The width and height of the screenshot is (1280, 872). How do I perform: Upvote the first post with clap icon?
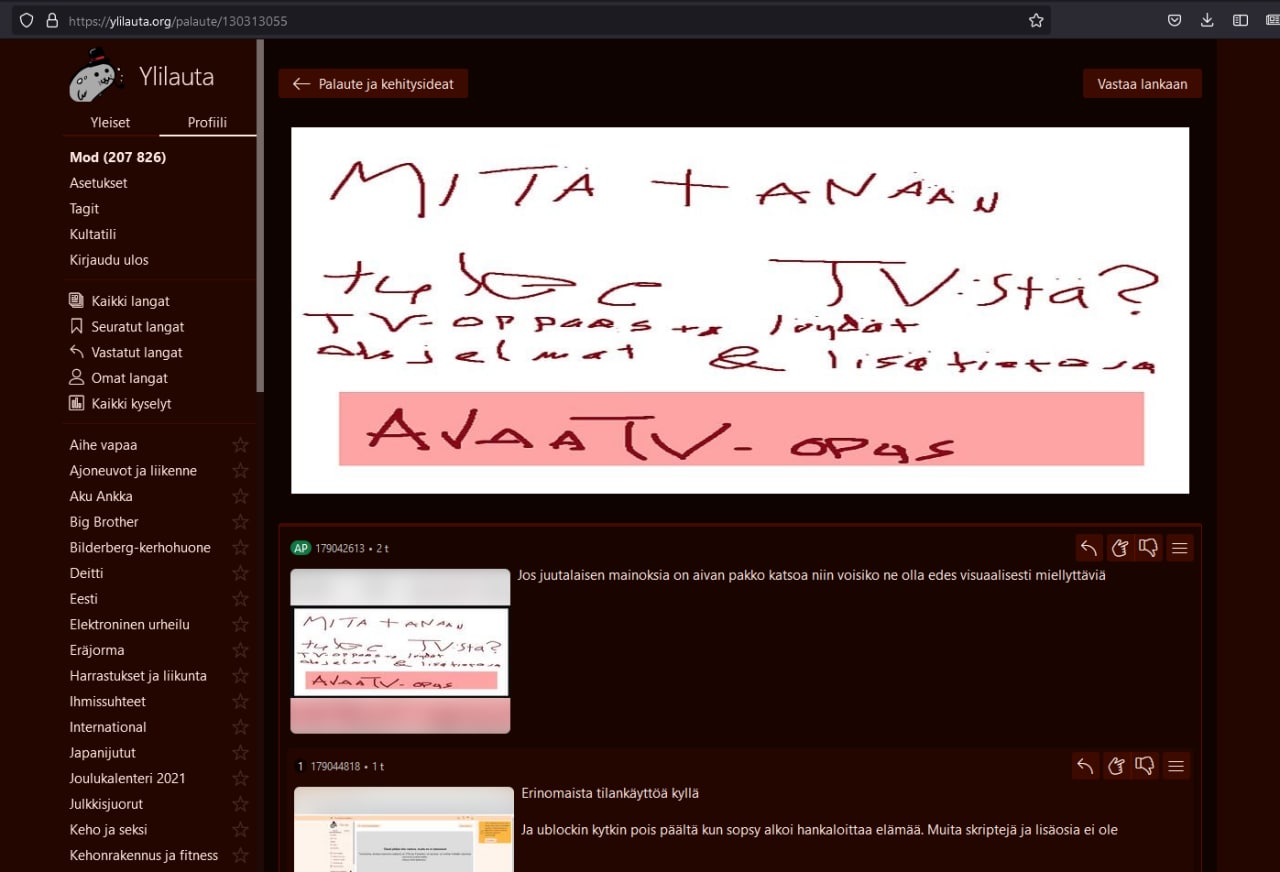1119,548
